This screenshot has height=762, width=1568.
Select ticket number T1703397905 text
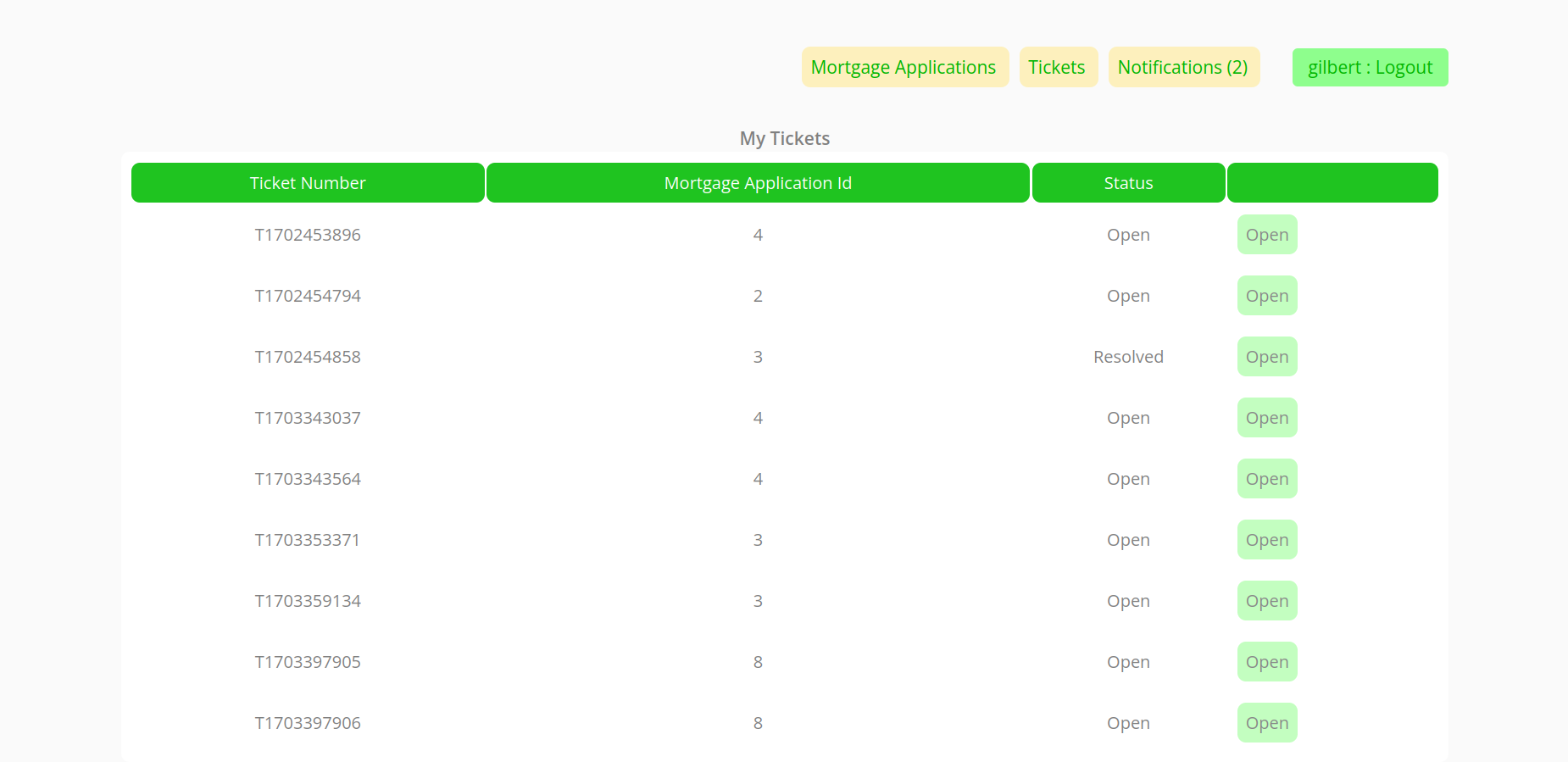point(308,662)
